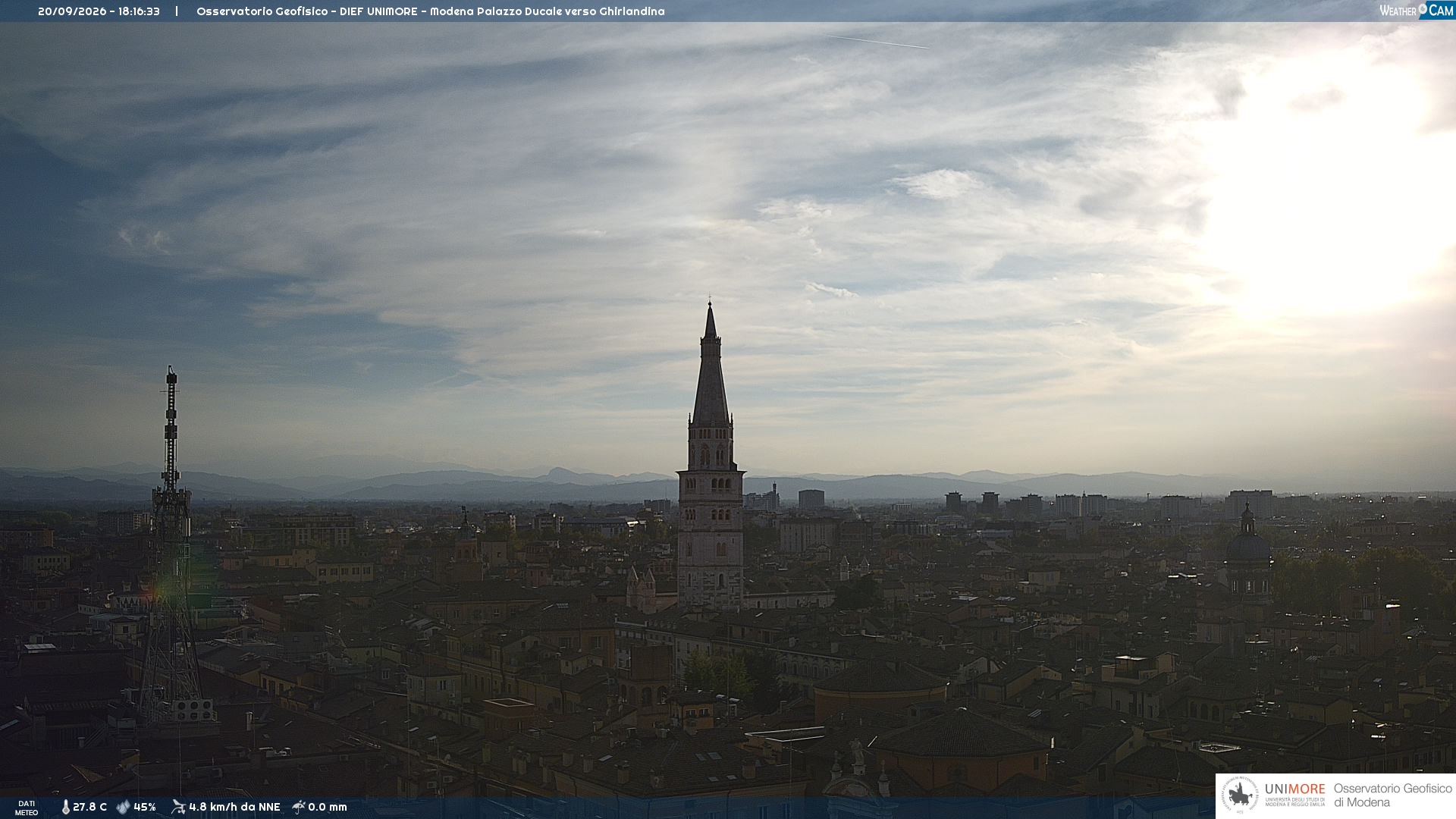Click the thermometer temperature icon
The image size is (1456, 819).
pos(66,807)
